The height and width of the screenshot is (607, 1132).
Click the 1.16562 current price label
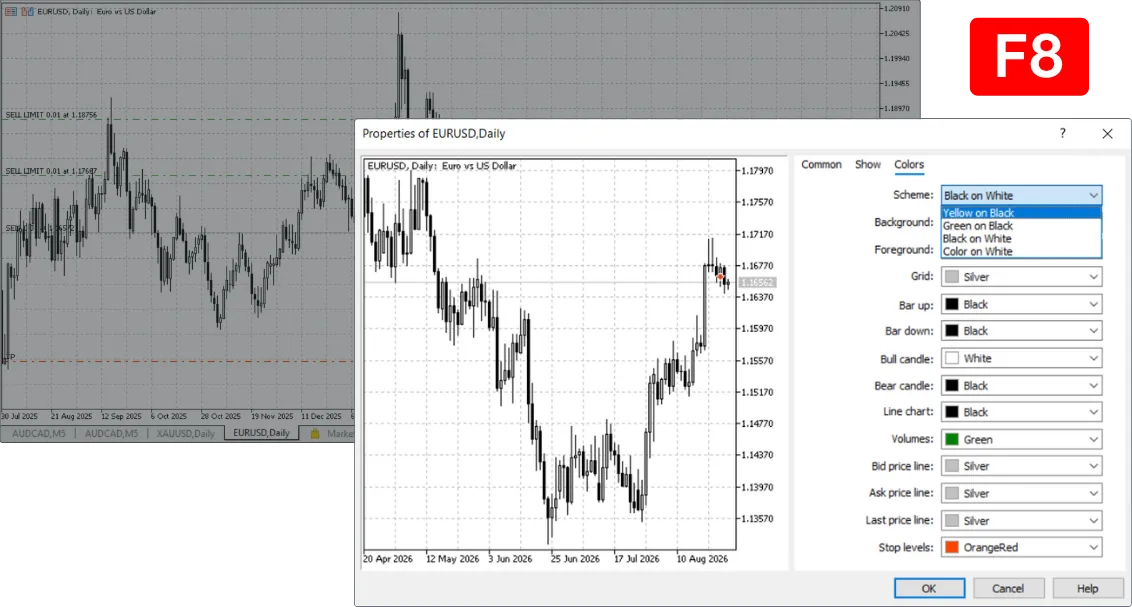pos(757,283)
